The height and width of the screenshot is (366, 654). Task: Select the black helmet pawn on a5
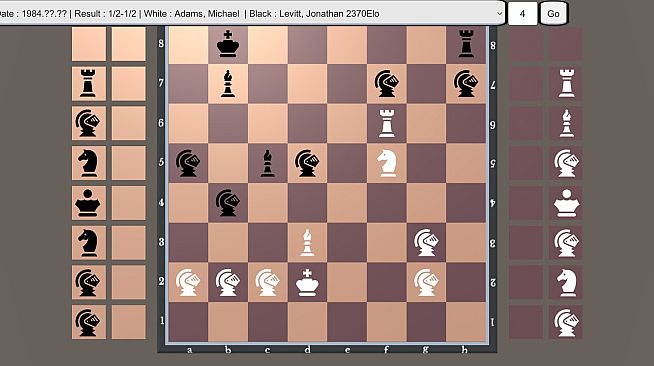point(188,163)
